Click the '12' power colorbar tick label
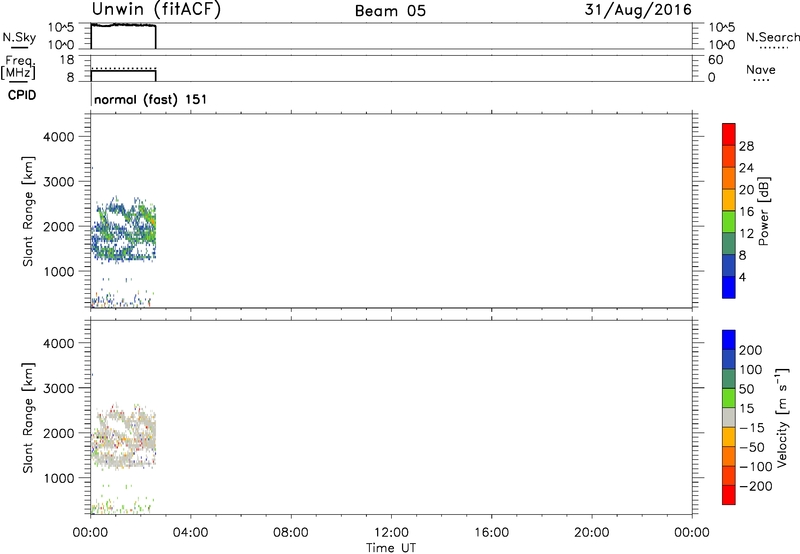 (746, 234)
